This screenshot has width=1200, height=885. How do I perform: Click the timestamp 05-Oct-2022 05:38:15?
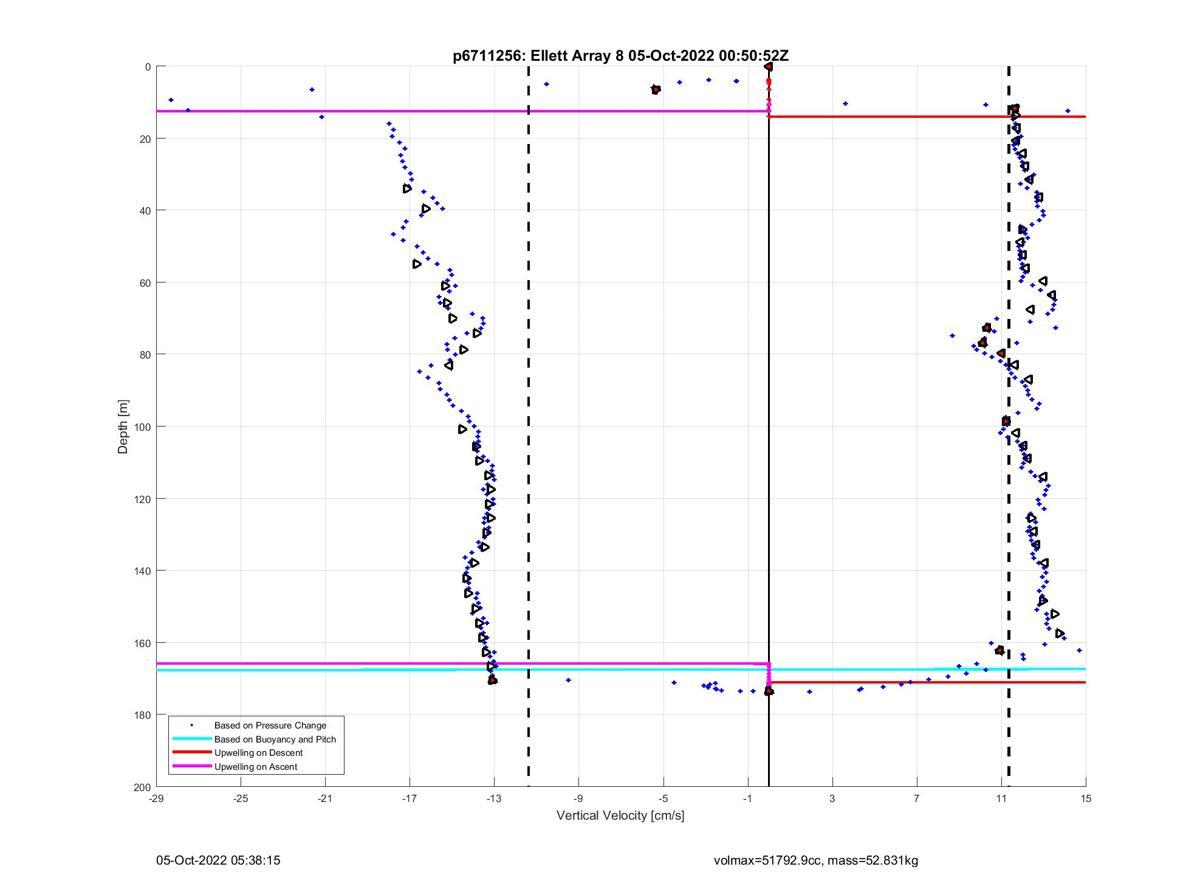pyautogui.click(x=218, y=860)
